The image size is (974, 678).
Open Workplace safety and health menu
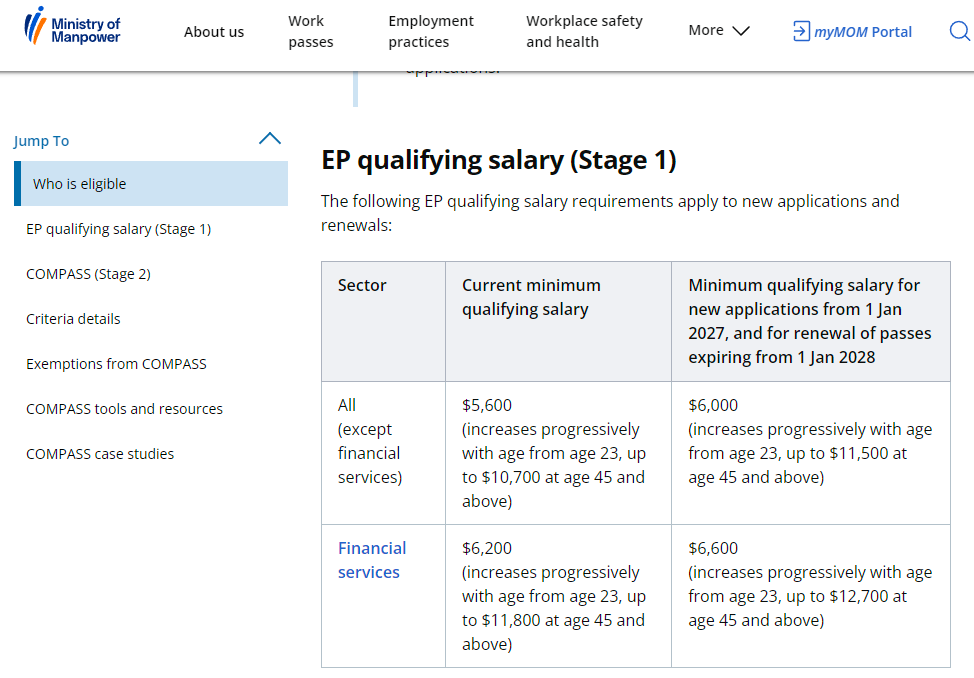[584, 31]
